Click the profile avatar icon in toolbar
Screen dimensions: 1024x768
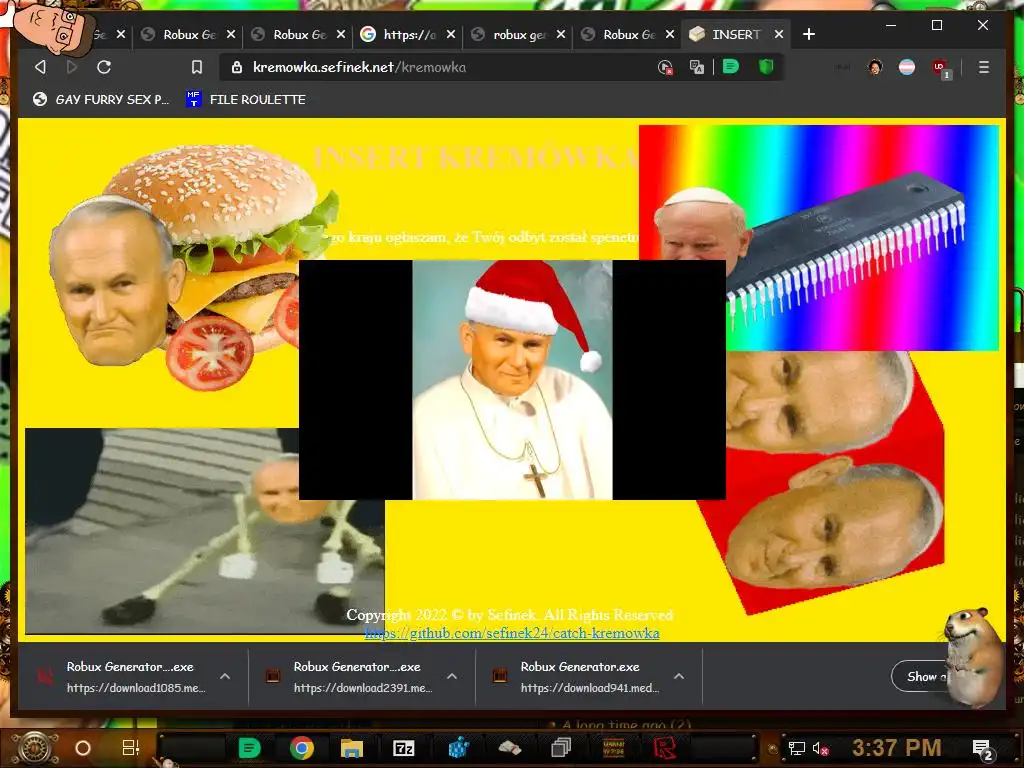coord(875,67)
